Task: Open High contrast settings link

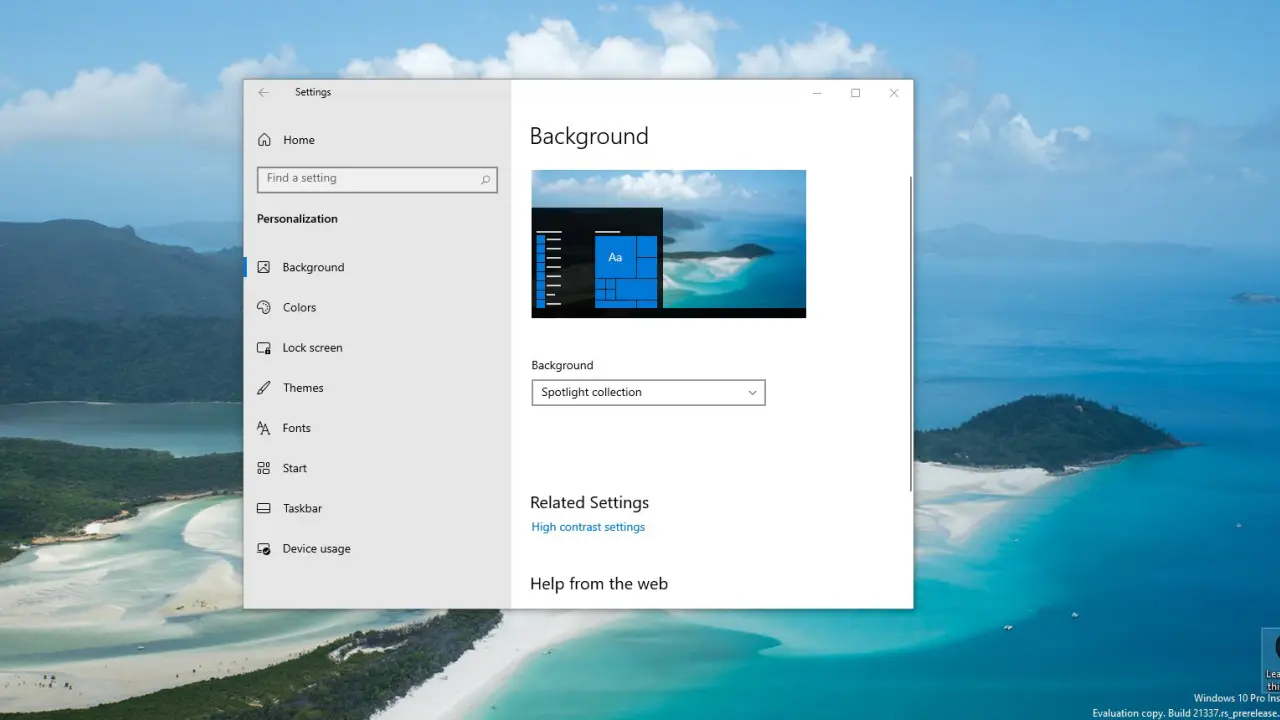Action: pyautogui.click(x=588, y=527)
